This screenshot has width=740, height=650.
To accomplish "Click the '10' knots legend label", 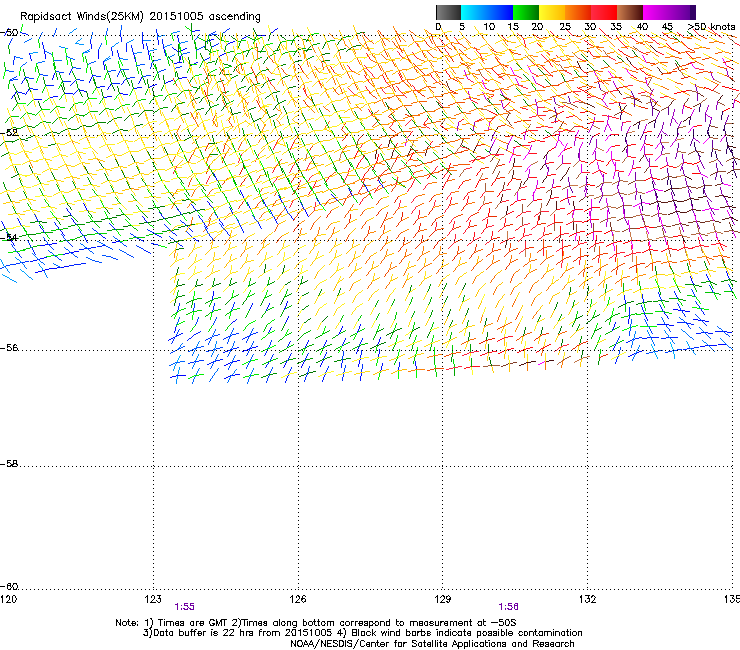I will click(489, 27).
